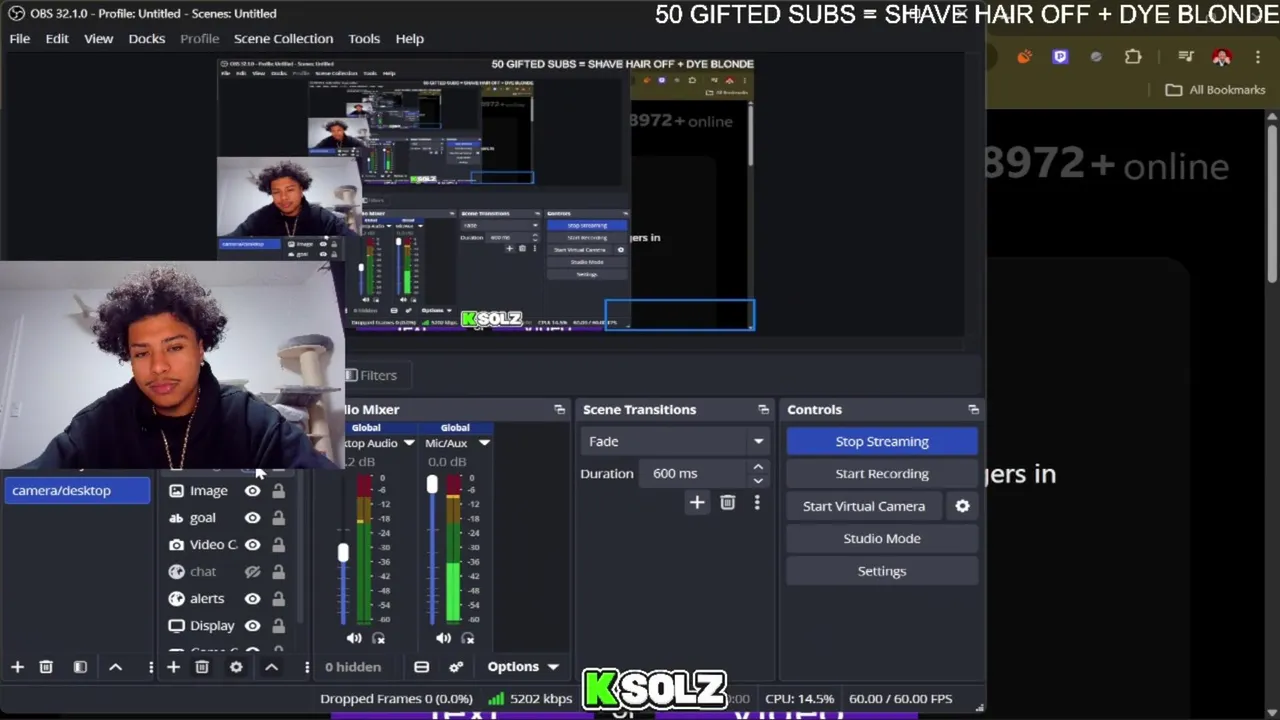Viewport: 1280px width, 720px height.
Task: Select the camera/desktop scene
Action: click(x=77, y=491)
